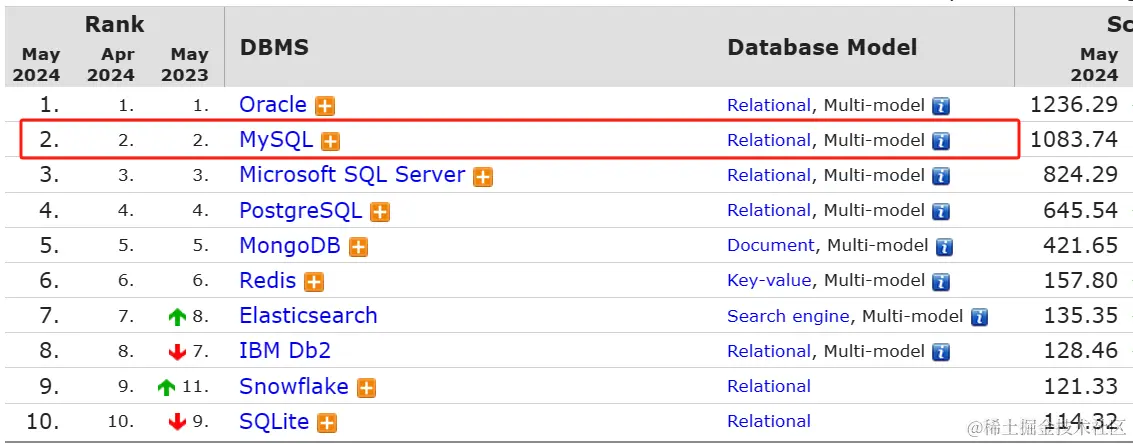Click the score 128.46

1080,351
